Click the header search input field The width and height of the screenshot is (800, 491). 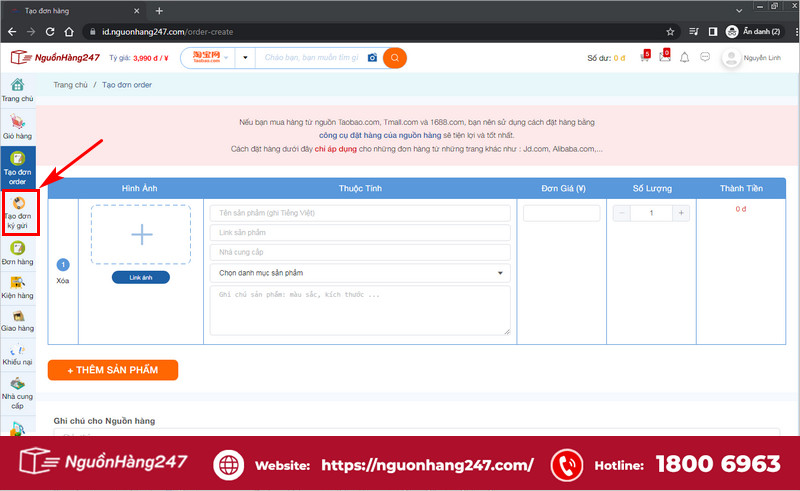311,58
